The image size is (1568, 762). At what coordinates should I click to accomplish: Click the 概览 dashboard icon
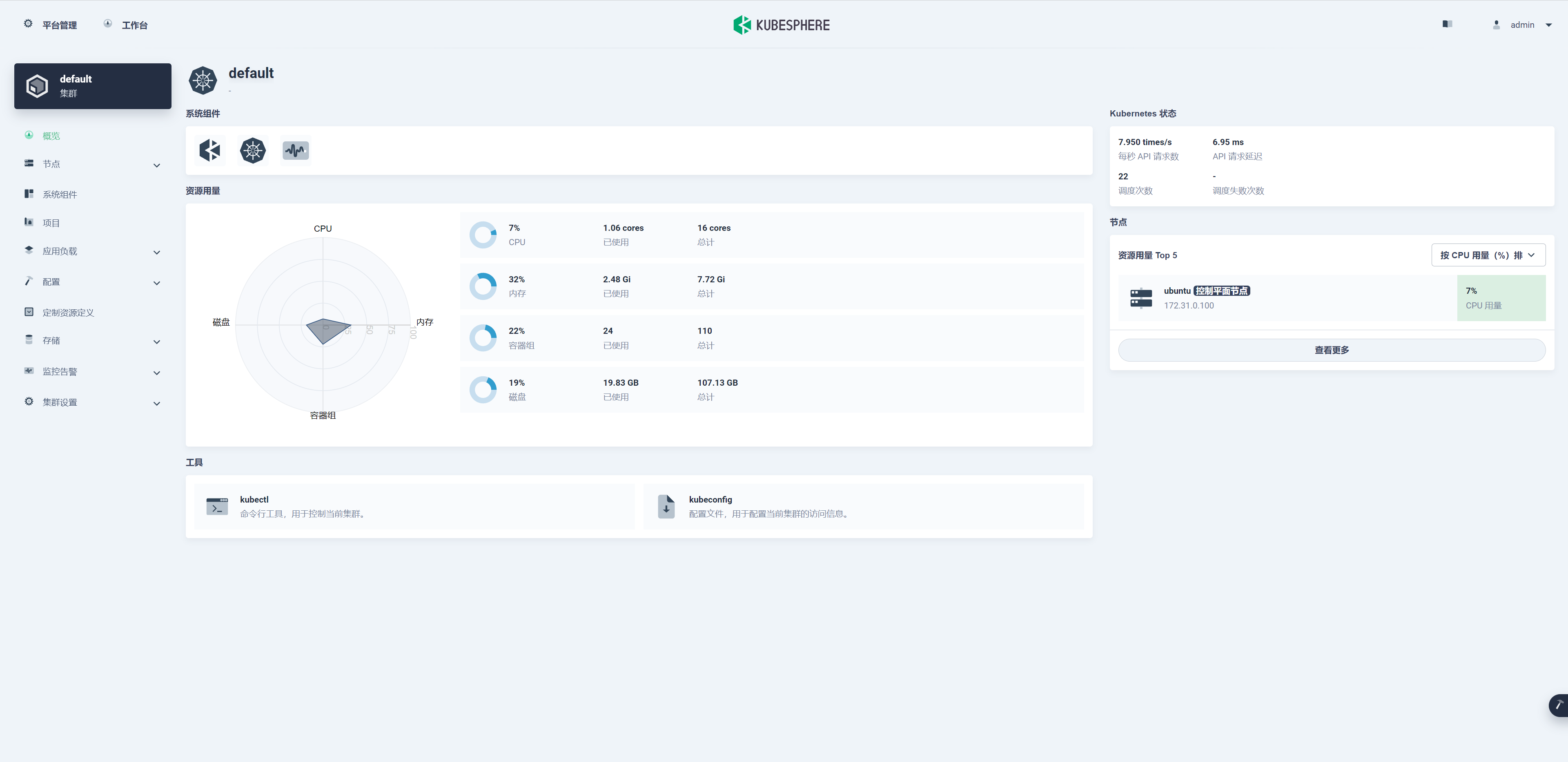[29, 134]
